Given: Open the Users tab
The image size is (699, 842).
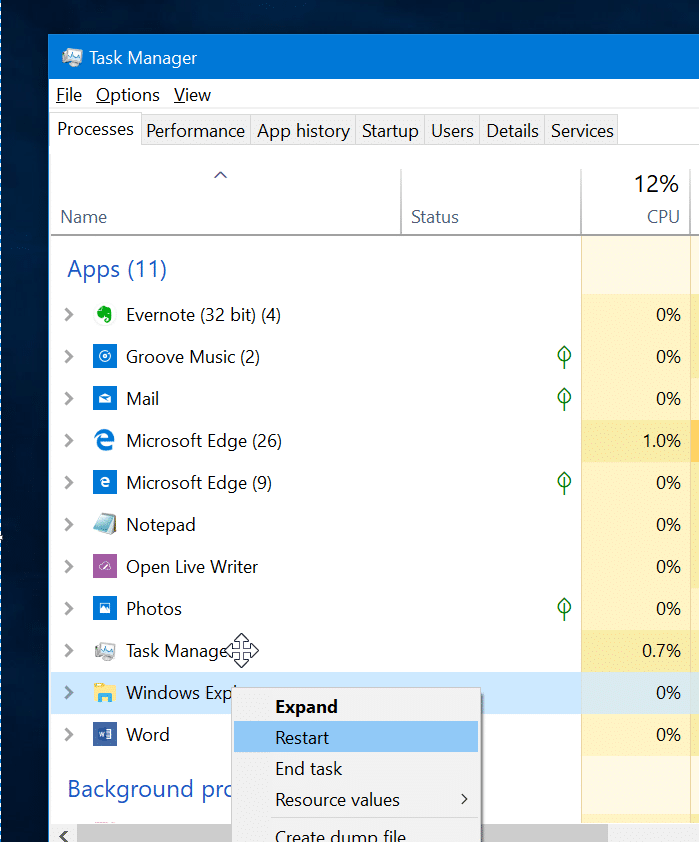Looking at the screenshot, I should point(452,130).
